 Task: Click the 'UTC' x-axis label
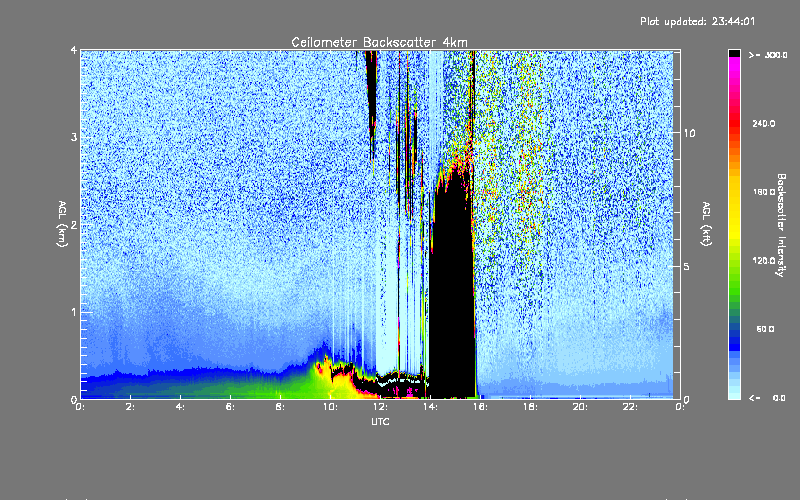380,422
